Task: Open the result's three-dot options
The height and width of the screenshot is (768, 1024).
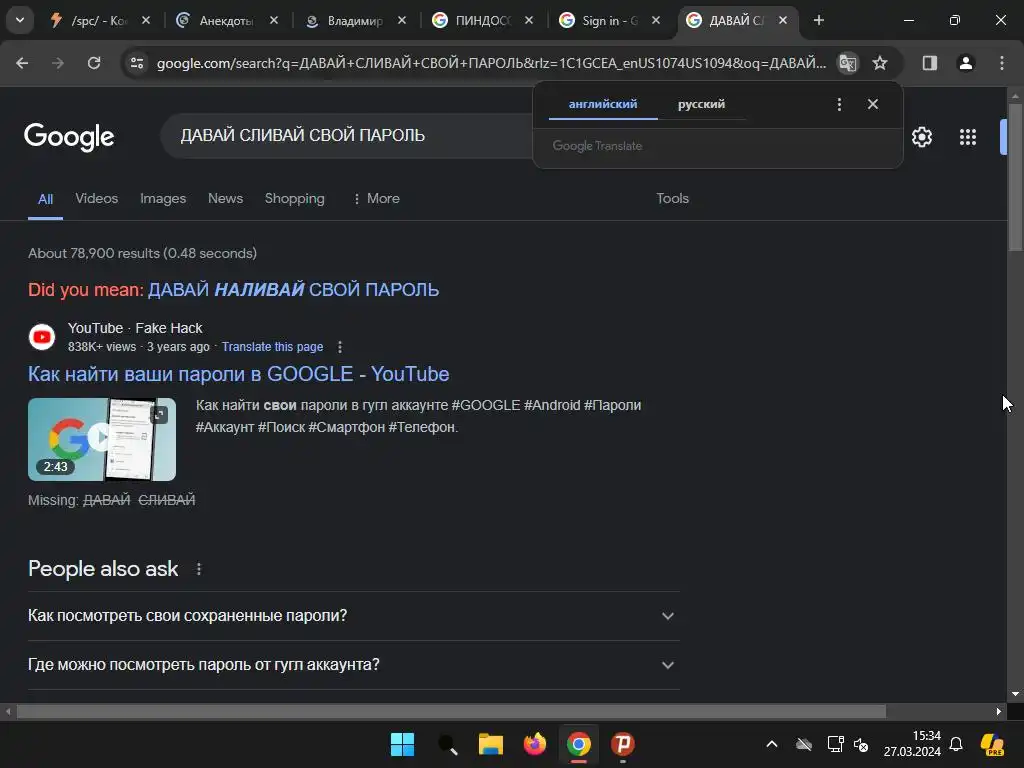Action: [x=340, y=347]
